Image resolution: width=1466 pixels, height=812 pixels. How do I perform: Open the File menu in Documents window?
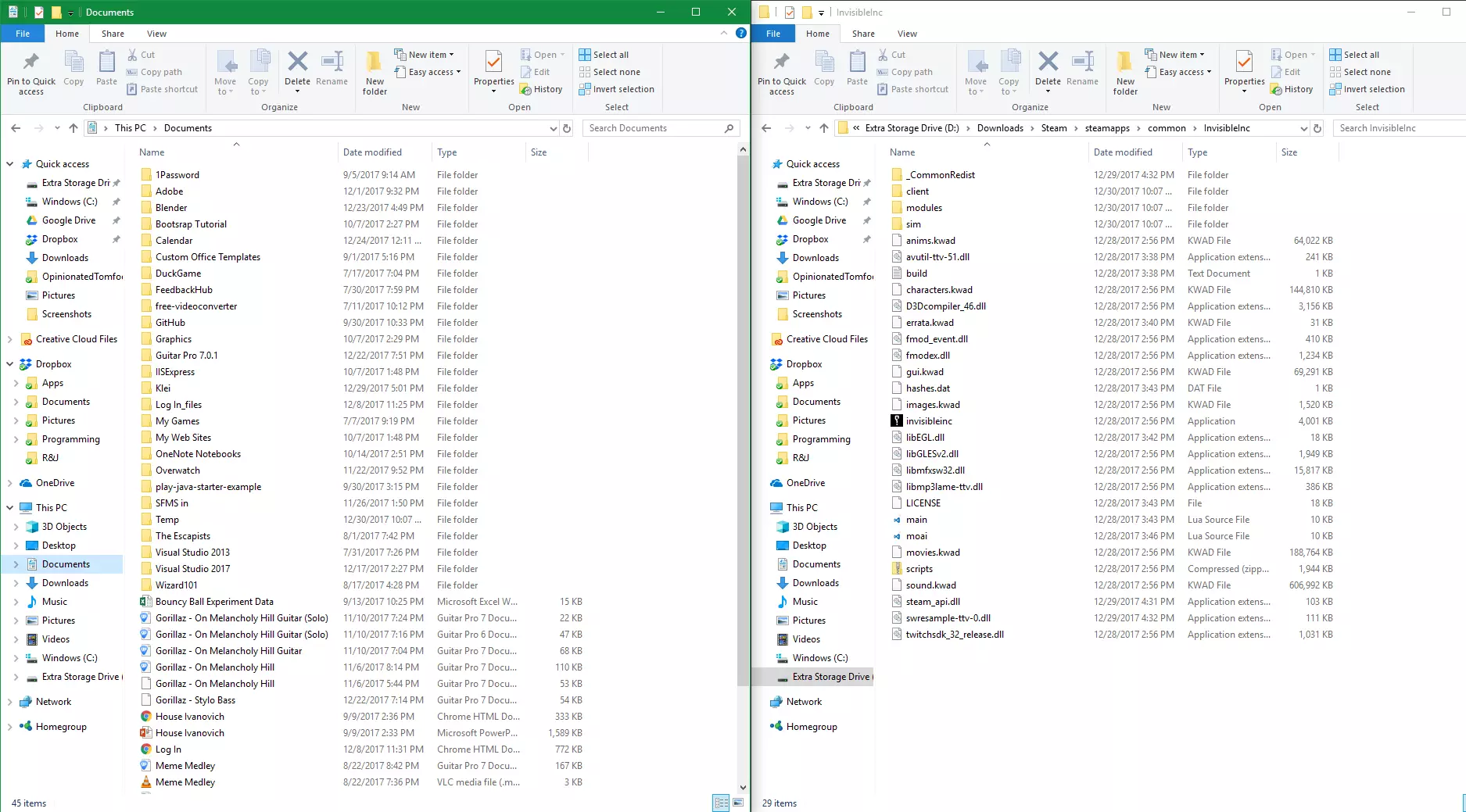[x=23, y=34]
